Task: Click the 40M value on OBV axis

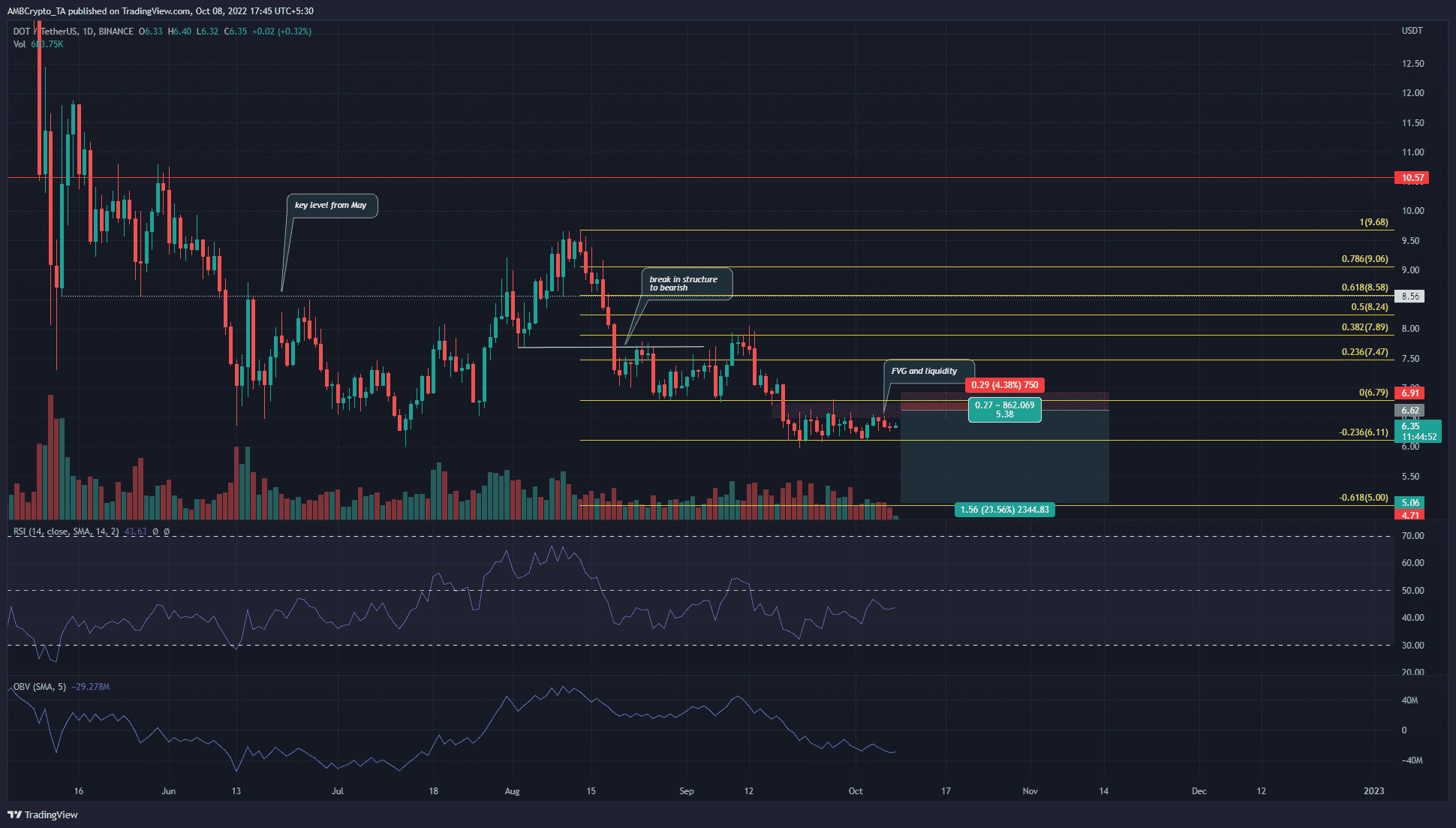Action: tap(1409, 700)
